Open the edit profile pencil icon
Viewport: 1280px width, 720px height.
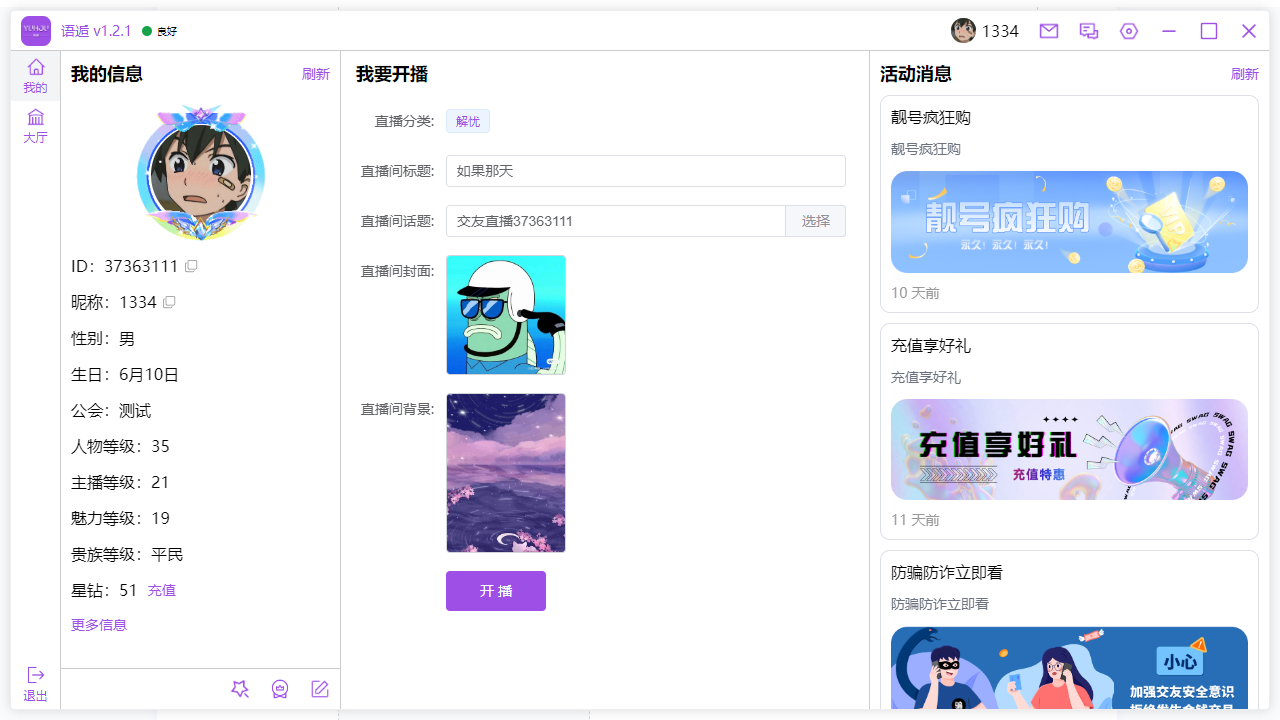tap(320, 689)
